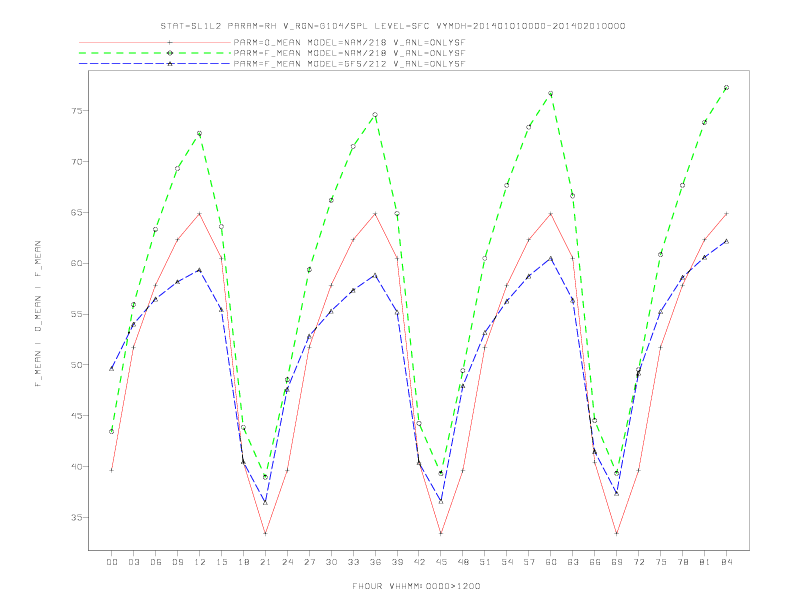Click the blue triangle data point at hour 84
The width and height of the screenshot is (792, 612).
[726, 241]
